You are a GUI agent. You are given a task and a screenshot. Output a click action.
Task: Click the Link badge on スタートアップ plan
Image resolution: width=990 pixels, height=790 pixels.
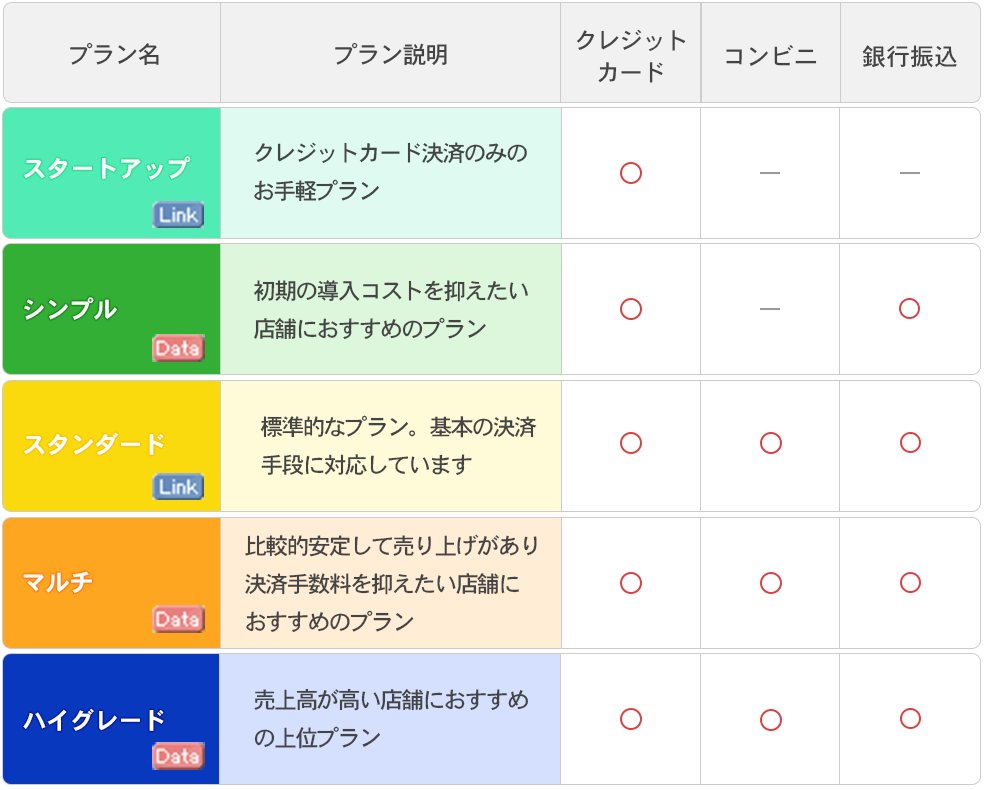[178, 215]
